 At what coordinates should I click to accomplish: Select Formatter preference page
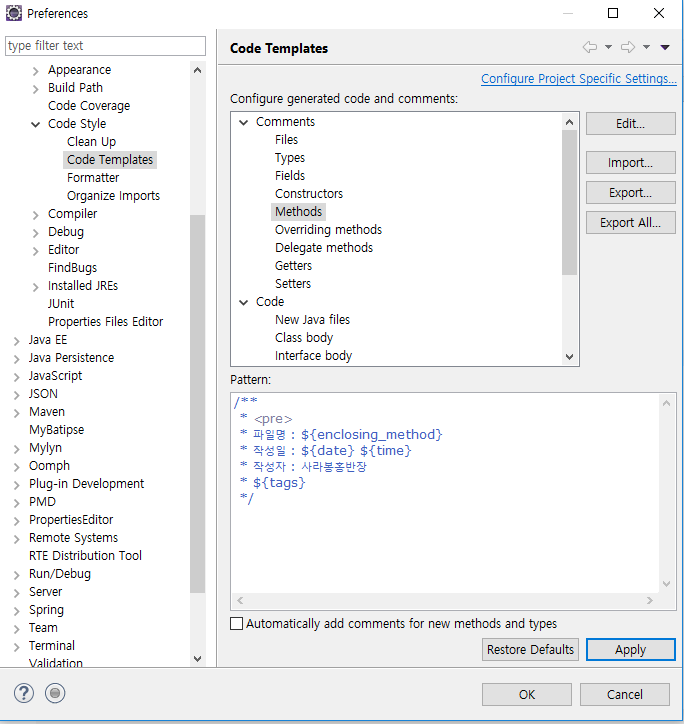pos(93,178)
